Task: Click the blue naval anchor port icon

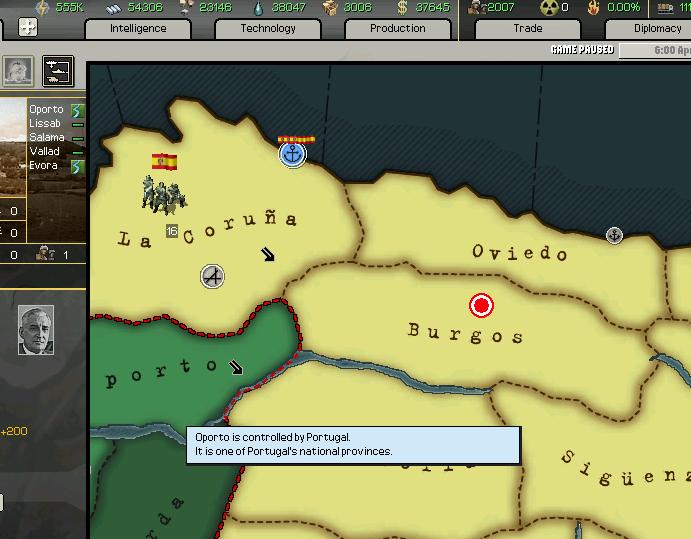Action: click(292, 154)
